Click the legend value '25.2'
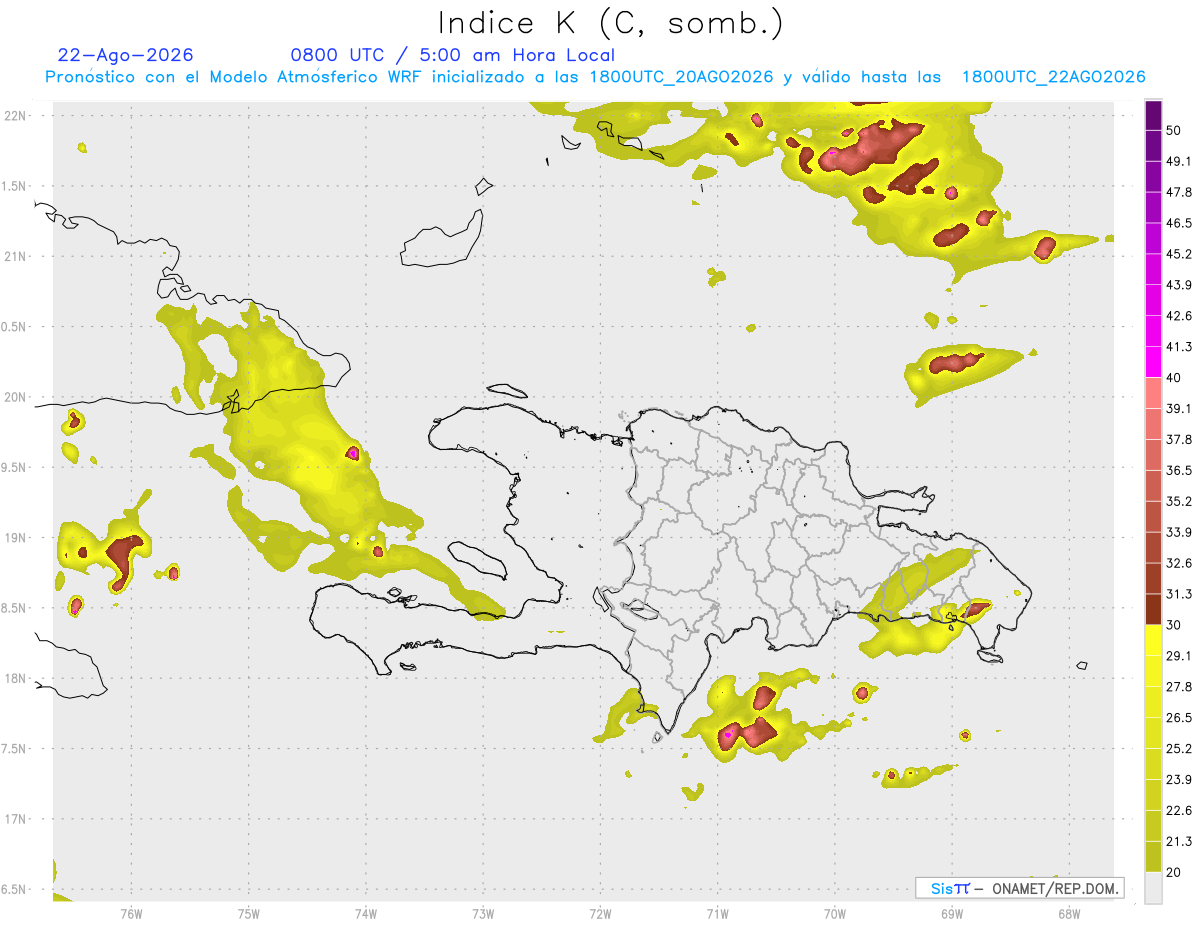This screenshot has width=1200, height=927. [1179, 749]
